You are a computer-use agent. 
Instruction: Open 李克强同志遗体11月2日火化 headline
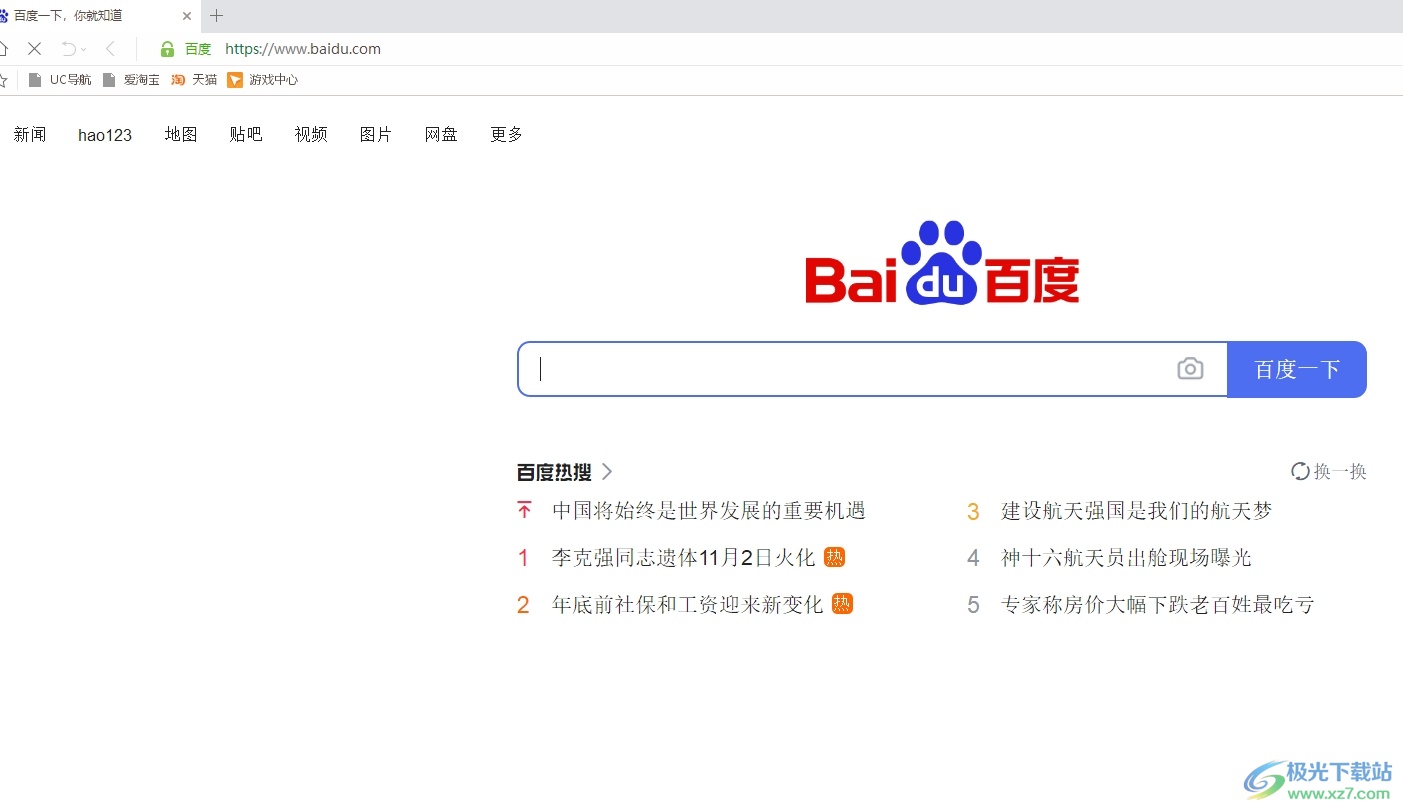684,557
